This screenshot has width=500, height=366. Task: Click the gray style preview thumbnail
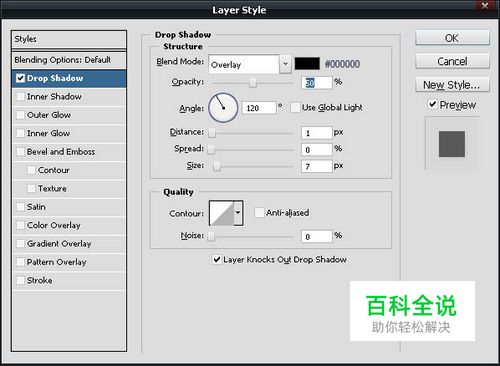(452, 144)
